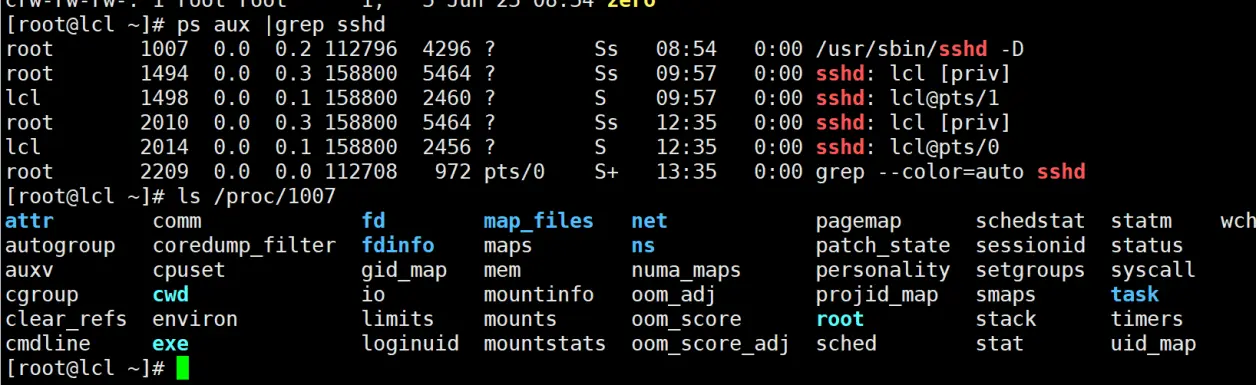Click PID 1498 in the process list

click(164, 98)
